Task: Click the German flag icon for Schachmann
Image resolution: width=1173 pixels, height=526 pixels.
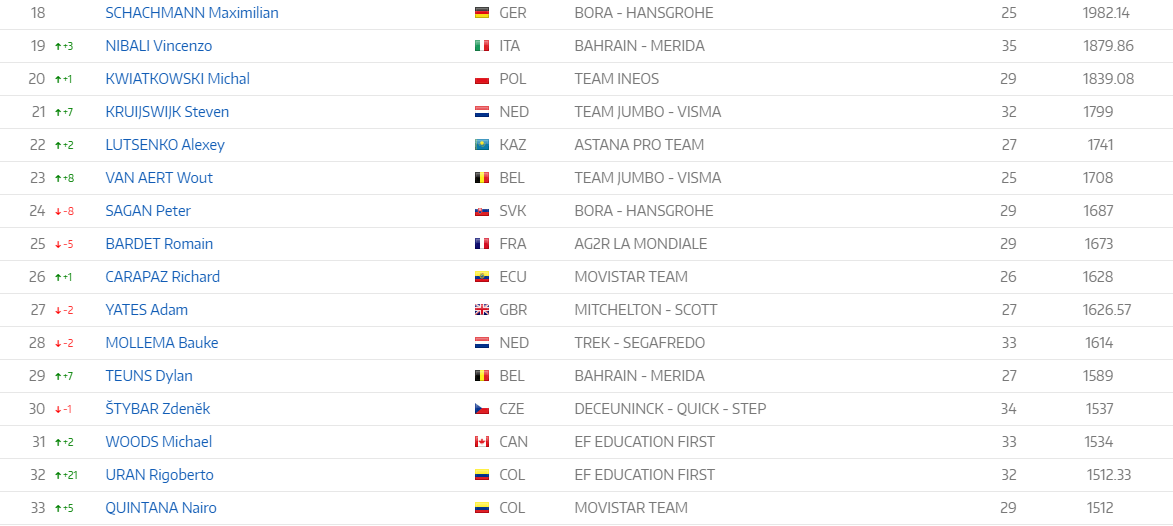Action: tap(482, 13)
